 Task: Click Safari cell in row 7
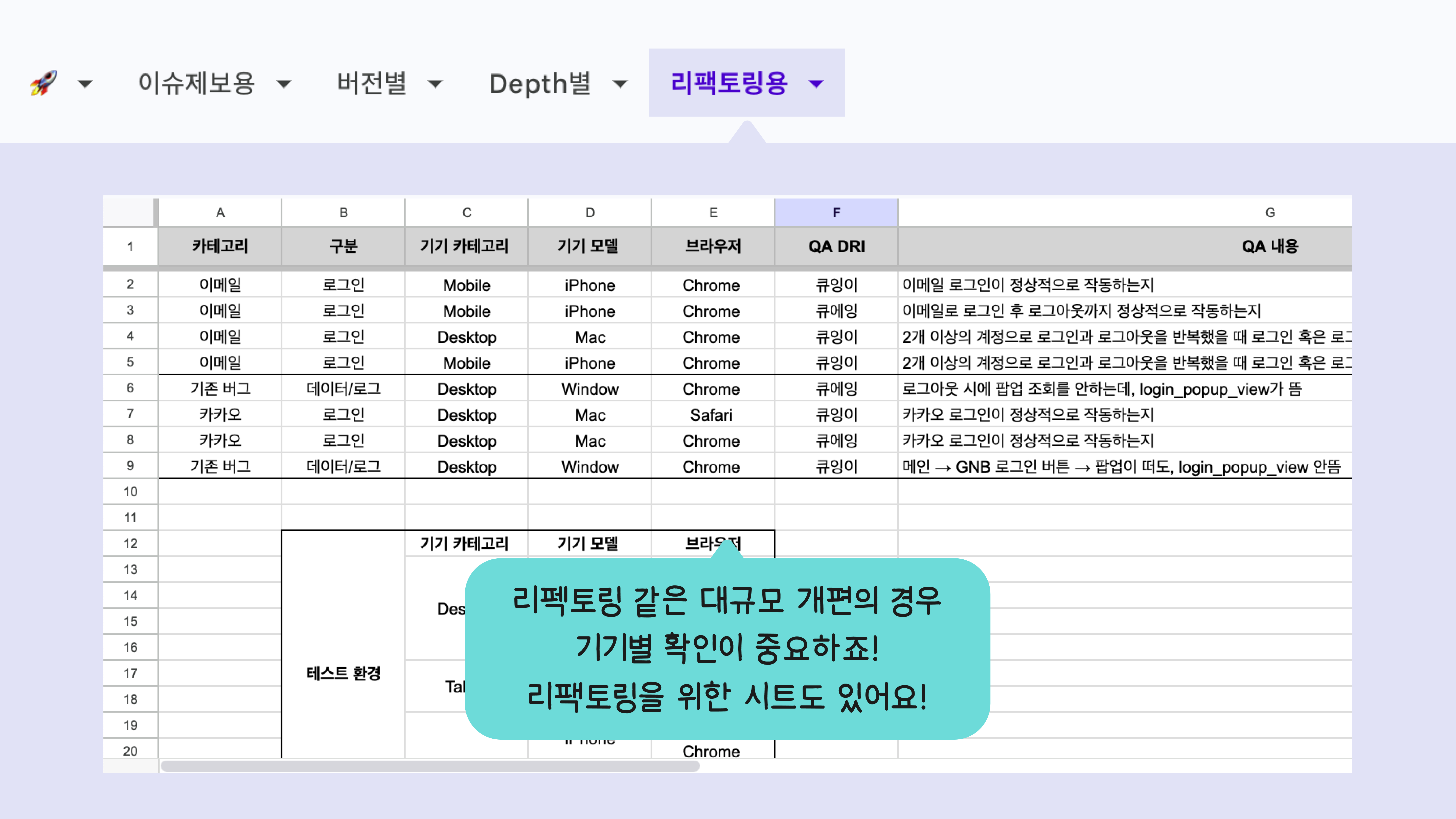click(x=713, y=415)
